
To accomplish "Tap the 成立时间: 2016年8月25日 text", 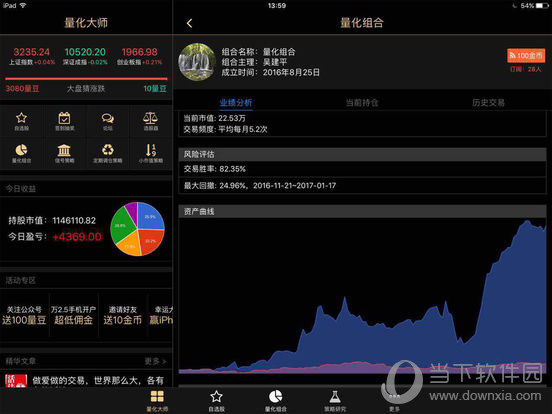I will click(270, 73).
